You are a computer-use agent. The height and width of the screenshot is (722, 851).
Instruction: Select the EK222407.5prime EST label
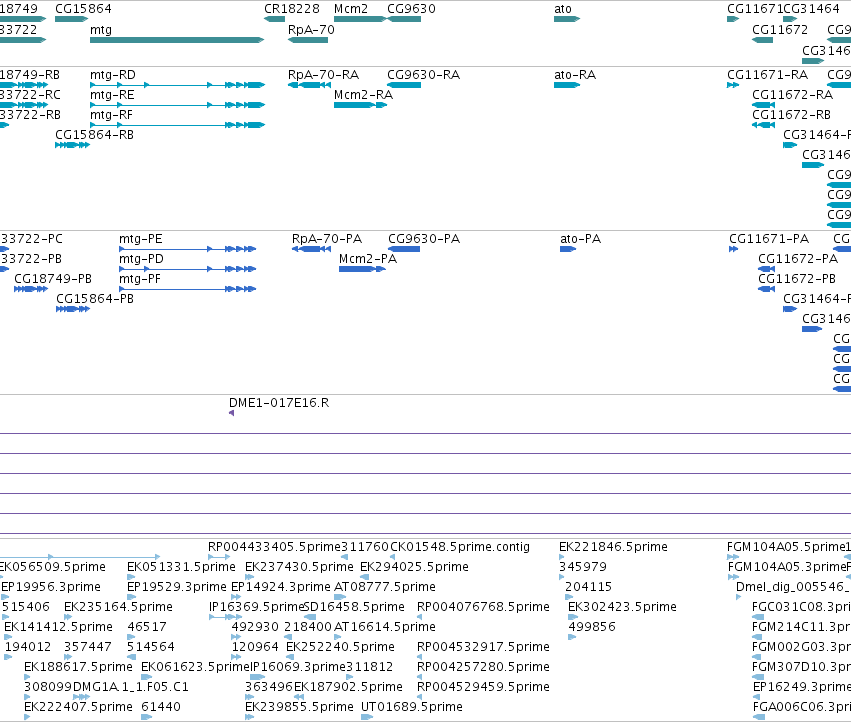click(78, 707)
